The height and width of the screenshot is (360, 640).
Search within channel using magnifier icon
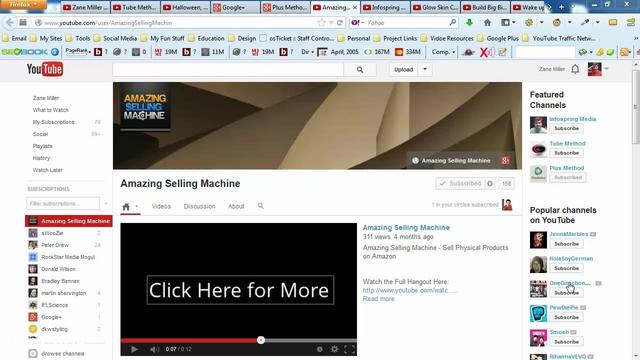(x=260, y=206)
